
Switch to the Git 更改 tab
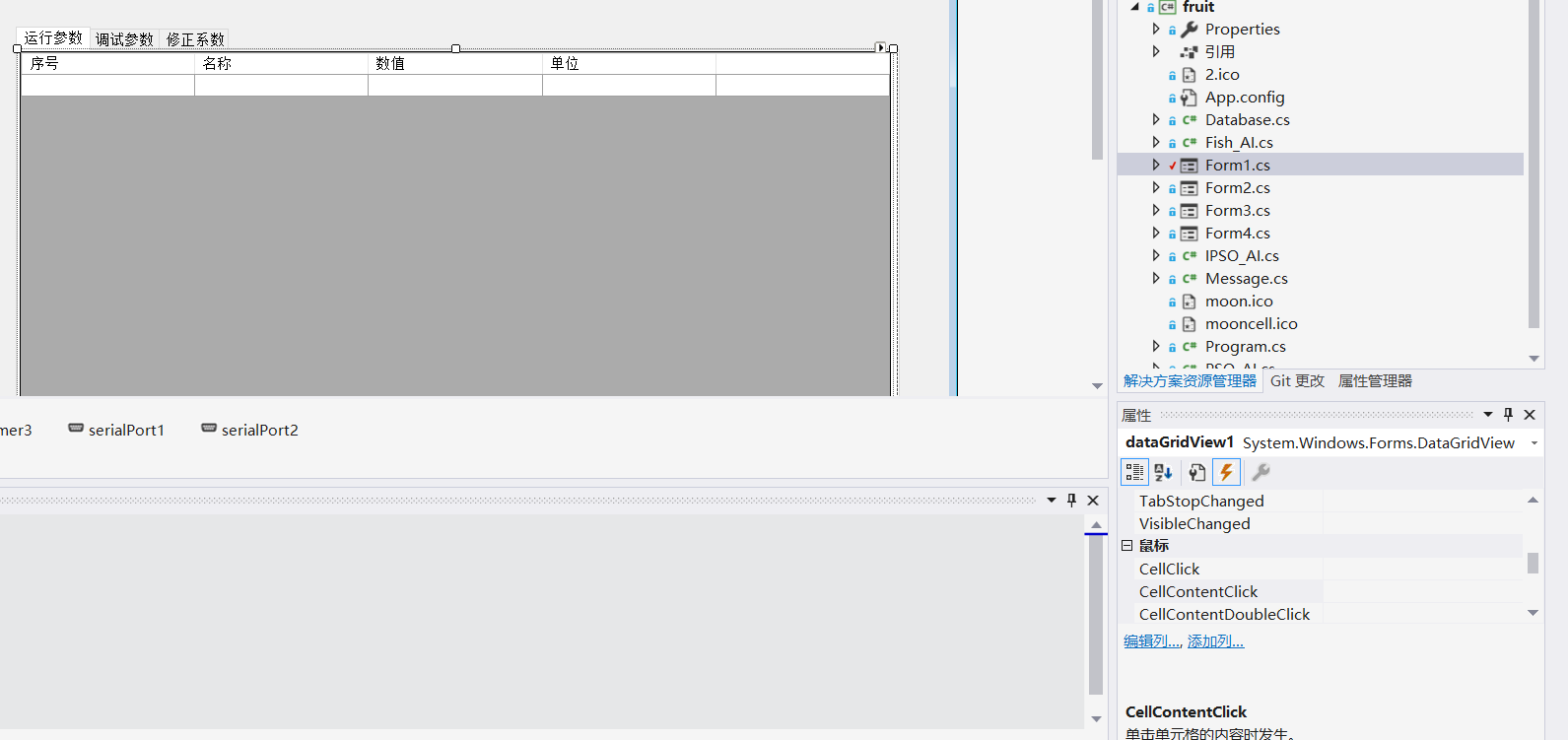click(1298, 381)
